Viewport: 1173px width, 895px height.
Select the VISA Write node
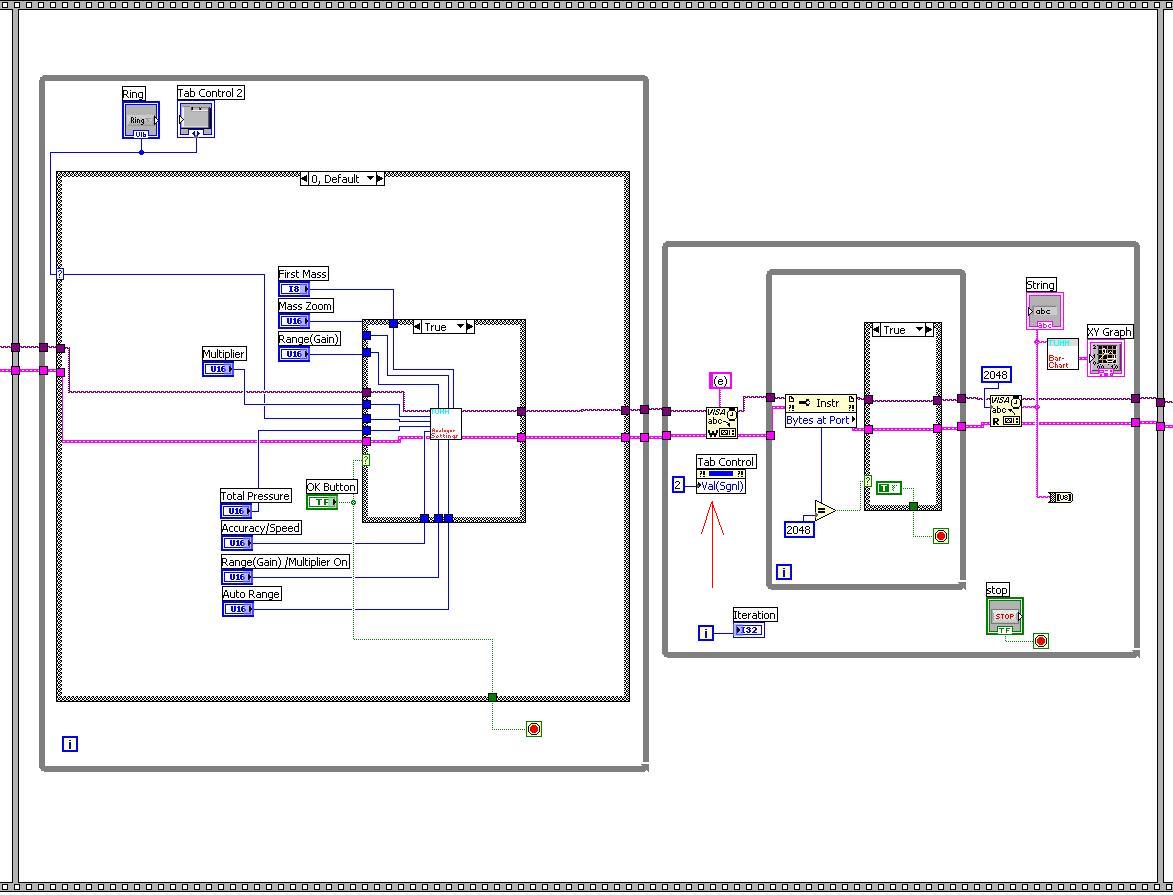tap(722, 423)
